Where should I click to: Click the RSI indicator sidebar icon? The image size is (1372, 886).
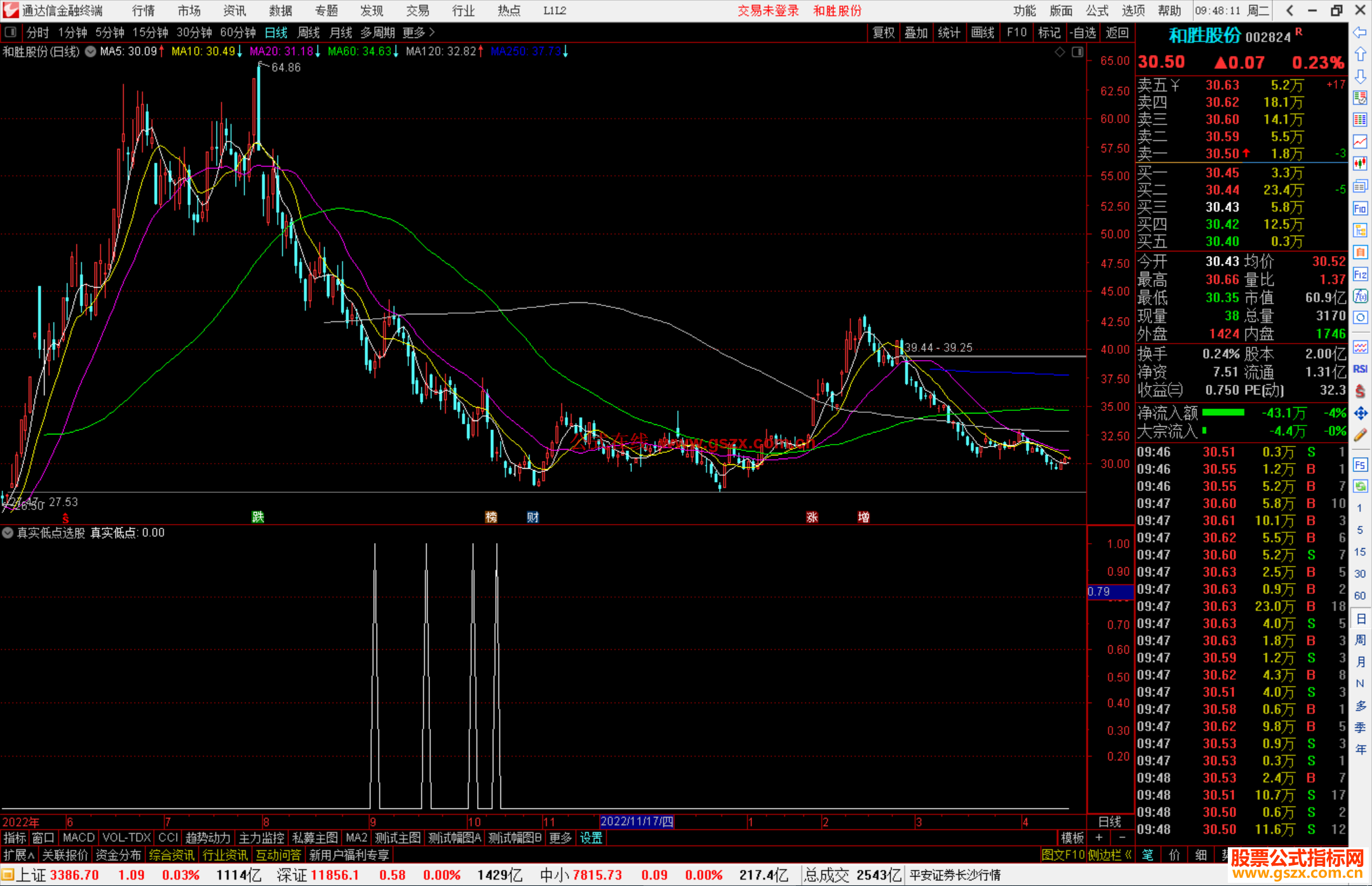tap(1360, 369)
